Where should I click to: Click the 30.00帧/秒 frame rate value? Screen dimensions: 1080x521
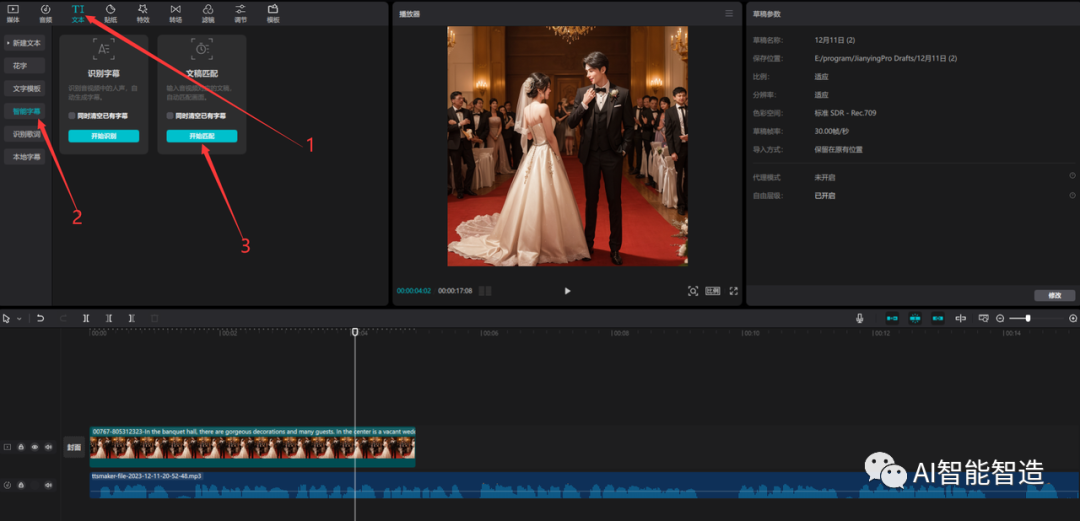[831, 131]
